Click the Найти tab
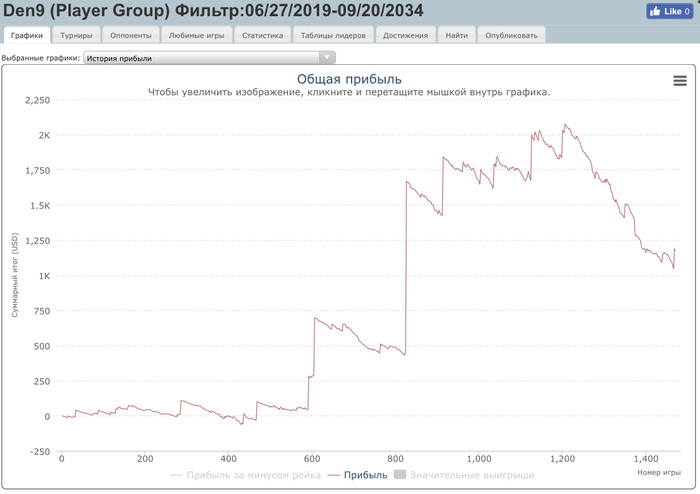700x494 pixels. [x=457, y=35]
